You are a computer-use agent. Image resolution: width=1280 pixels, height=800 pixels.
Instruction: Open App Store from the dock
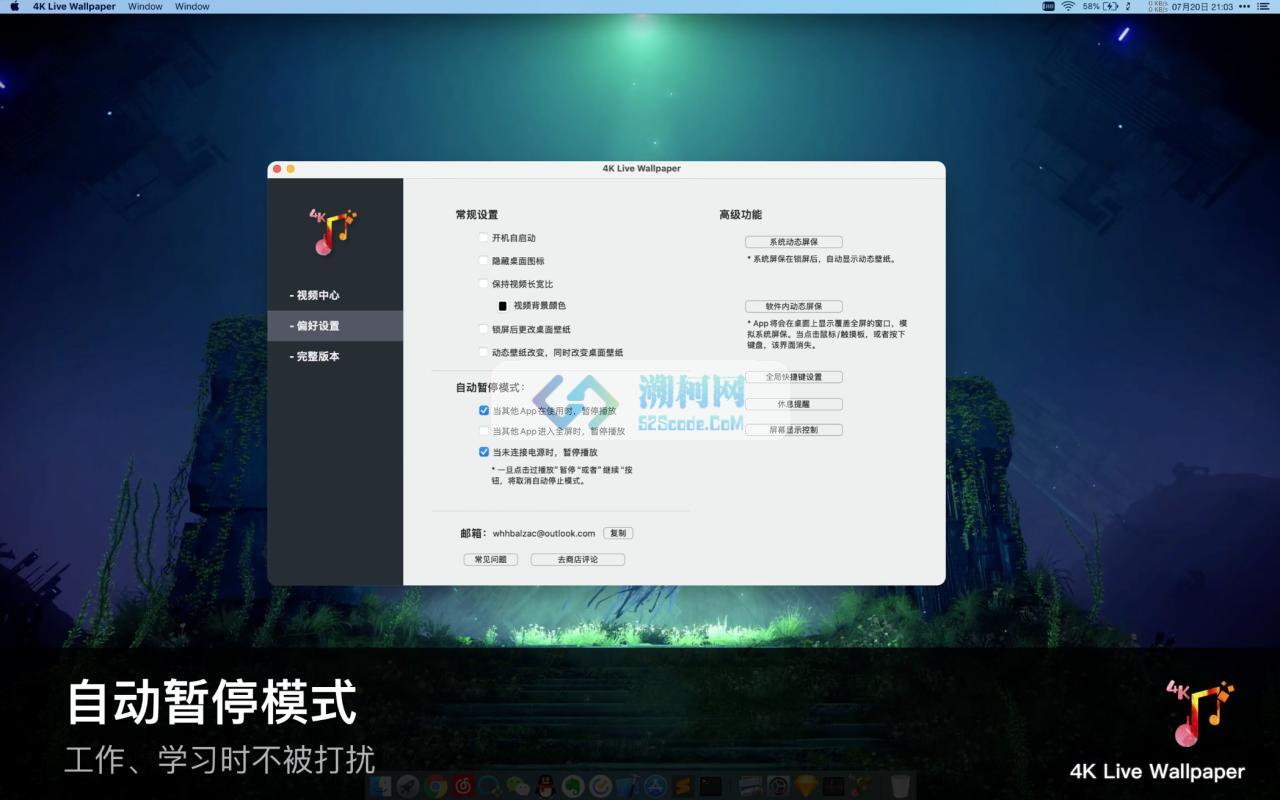656,786
